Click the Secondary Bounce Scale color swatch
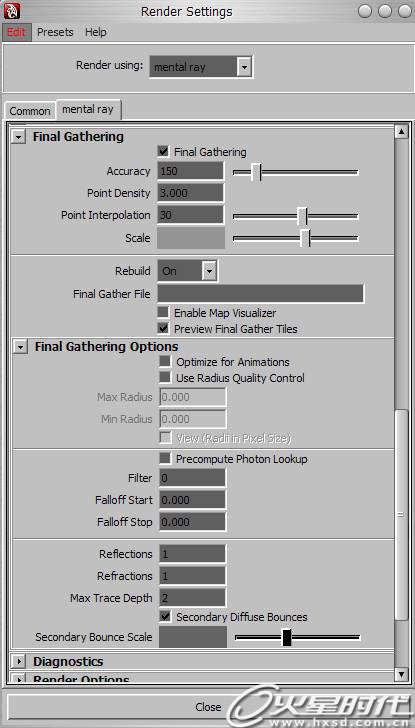 [193, 637]
